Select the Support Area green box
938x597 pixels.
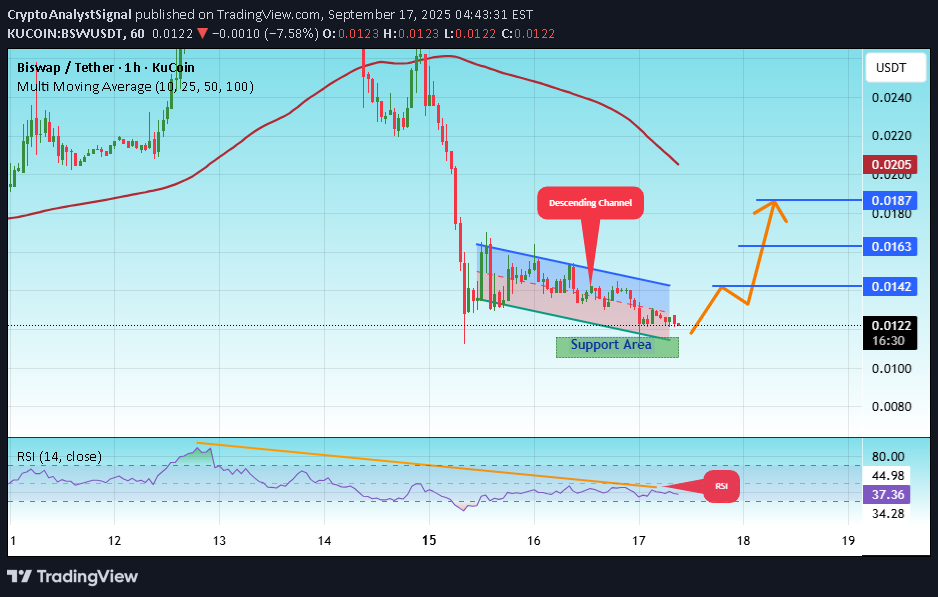click(617, 348)
